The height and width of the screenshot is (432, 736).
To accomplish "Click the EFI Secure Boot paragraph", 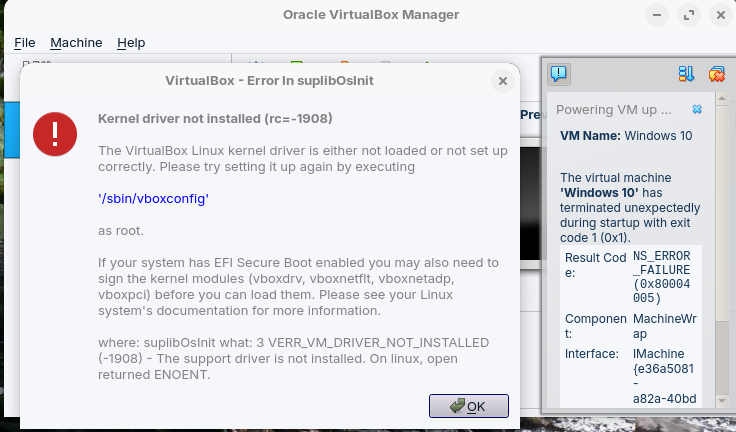I will (x=299, y=286).
